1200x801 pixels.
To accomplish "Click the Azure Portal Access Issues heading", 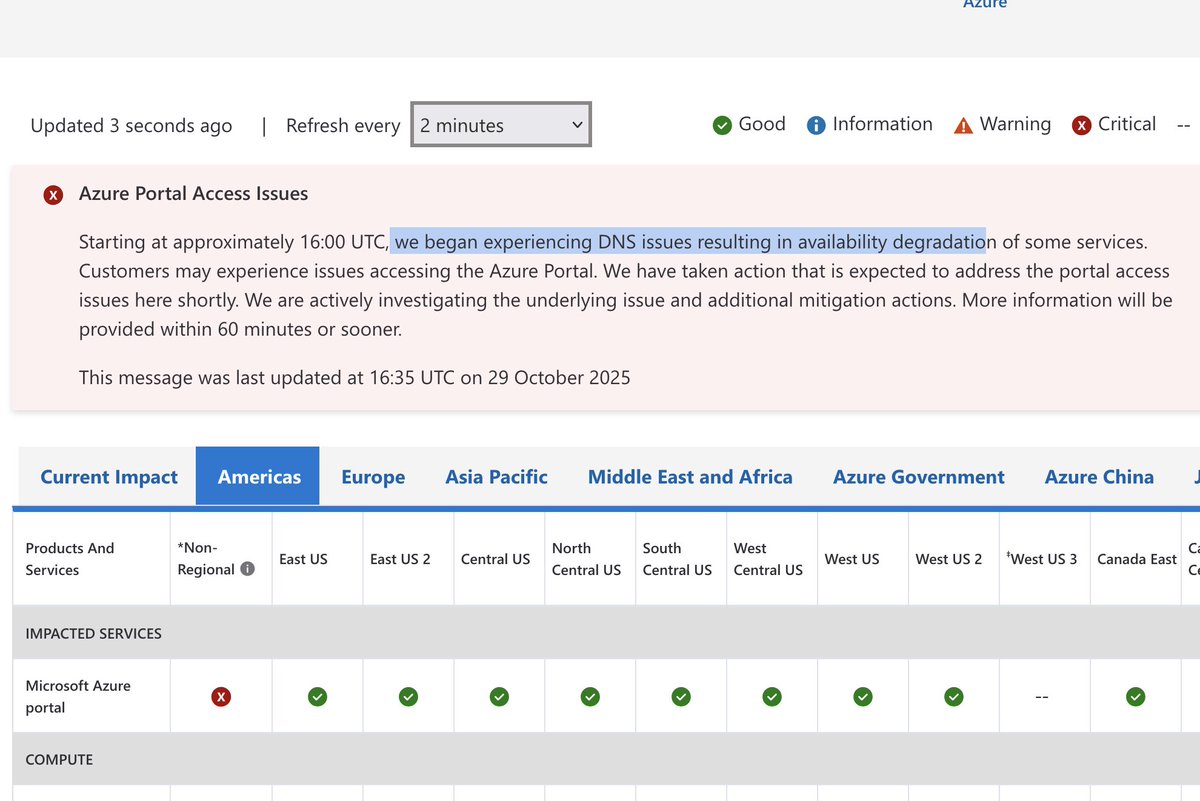I will (193, 194).
